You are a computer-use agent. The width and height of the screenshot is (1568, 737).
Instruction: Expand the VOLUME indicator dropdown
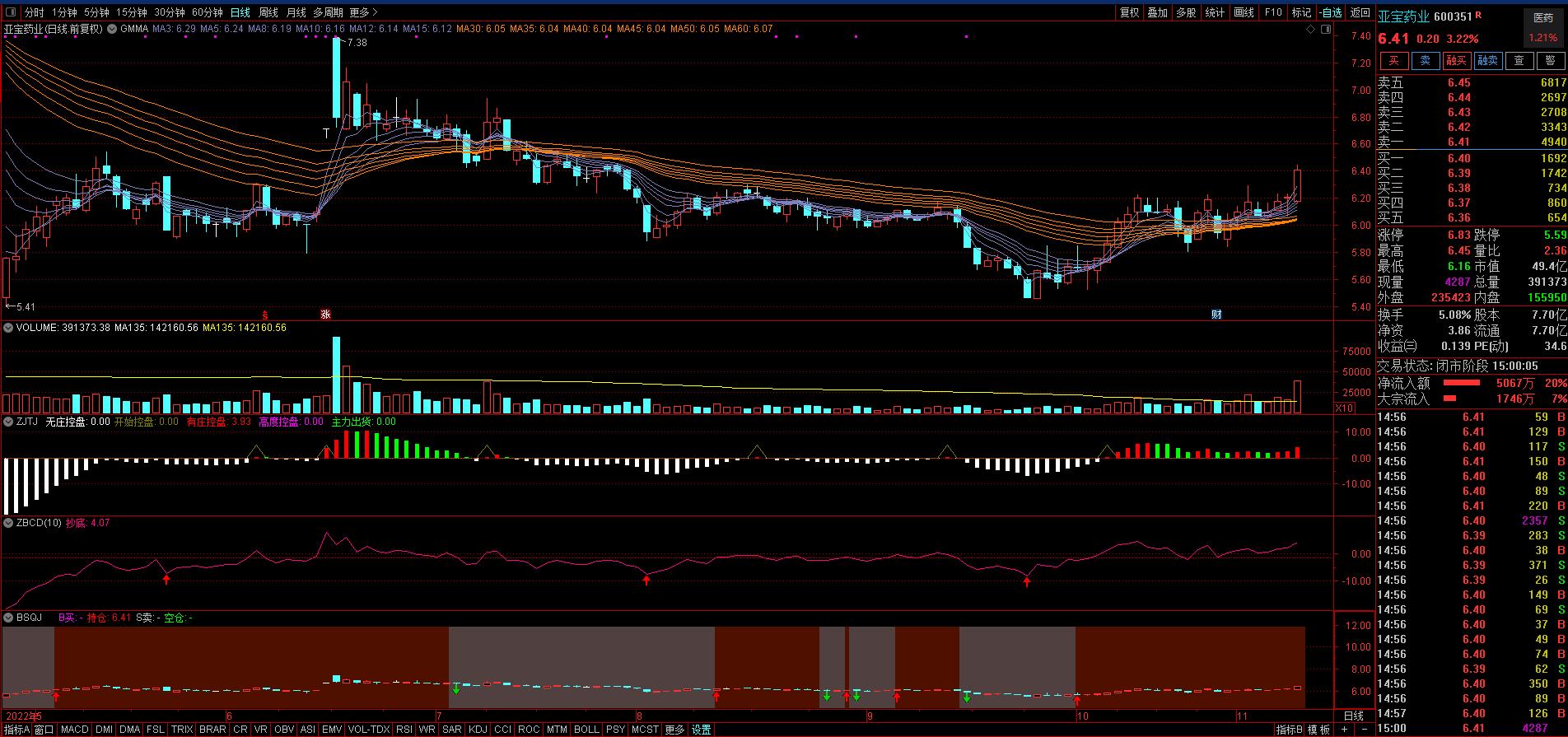click(x=8, y=328)
